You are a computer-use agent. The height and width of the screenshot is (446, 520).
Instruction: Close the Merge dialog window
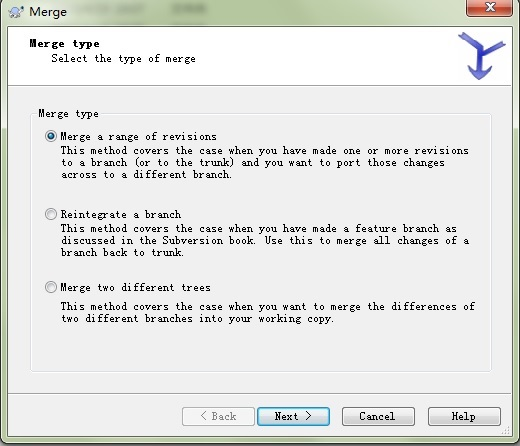point(489,7)
